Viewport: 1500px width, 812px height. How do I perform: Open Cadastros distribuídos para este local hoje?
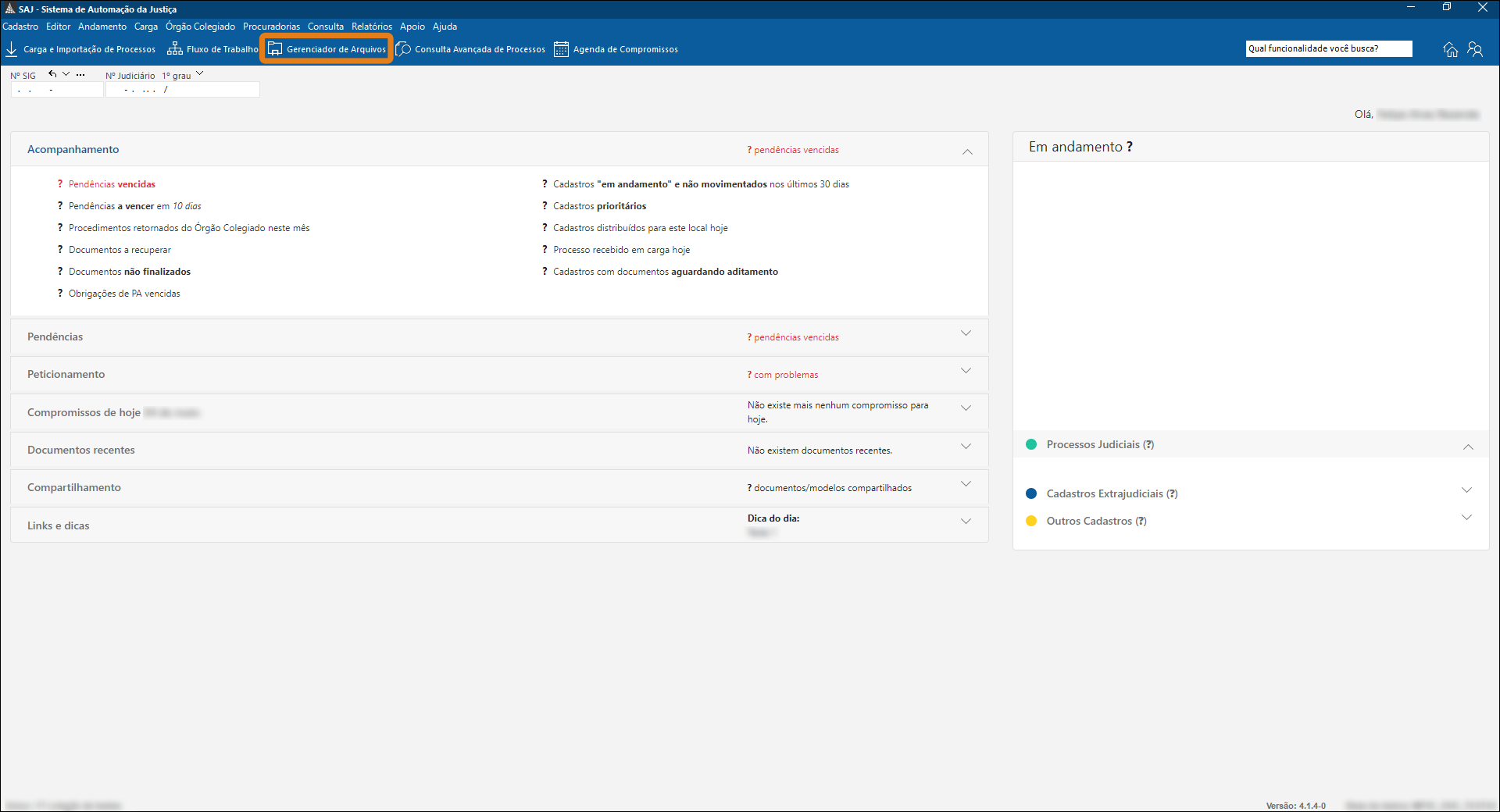coord(640,228)
